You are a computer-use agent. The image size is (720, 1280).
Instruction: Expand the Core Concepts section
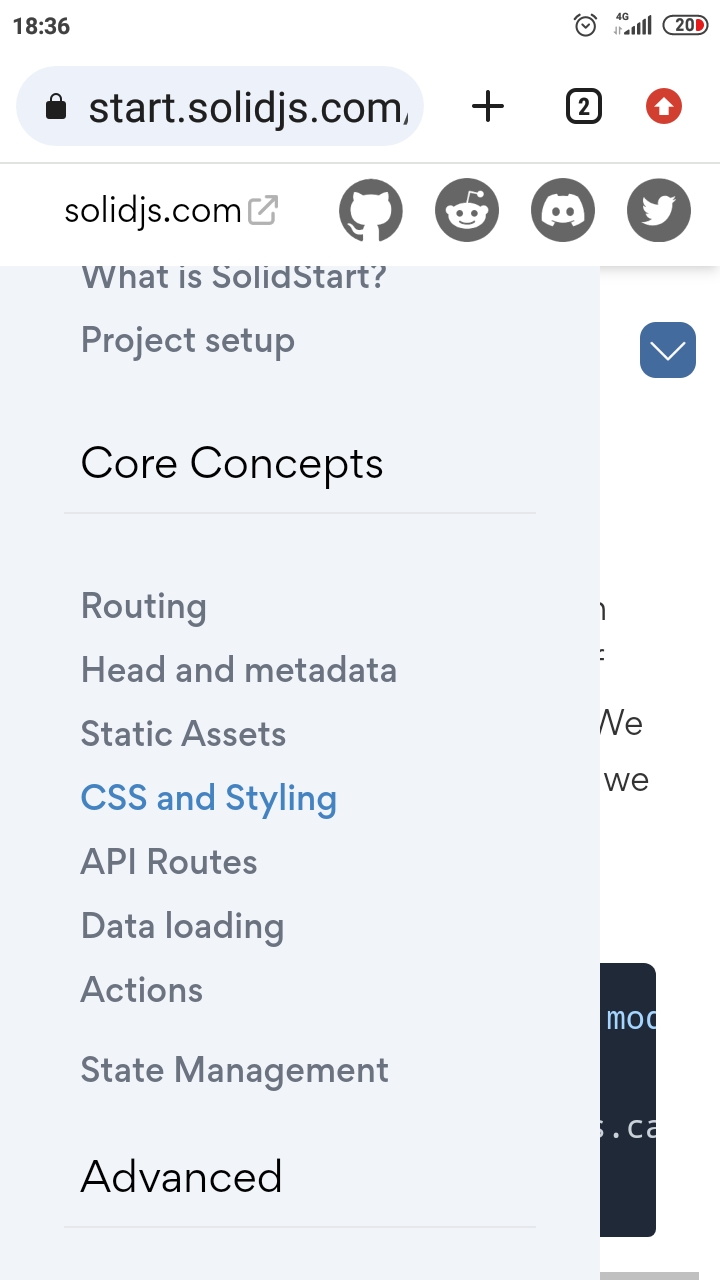pyautogui.click(x=232, y=462)
